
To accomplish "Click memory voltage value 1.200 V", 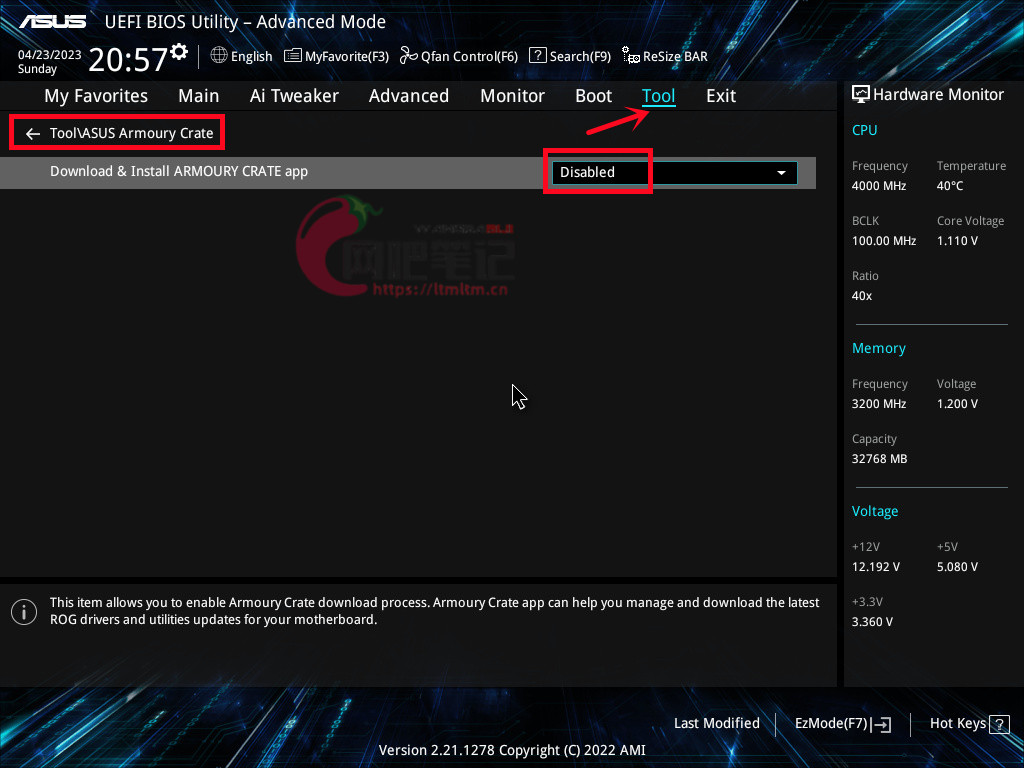I will [957, 404].
